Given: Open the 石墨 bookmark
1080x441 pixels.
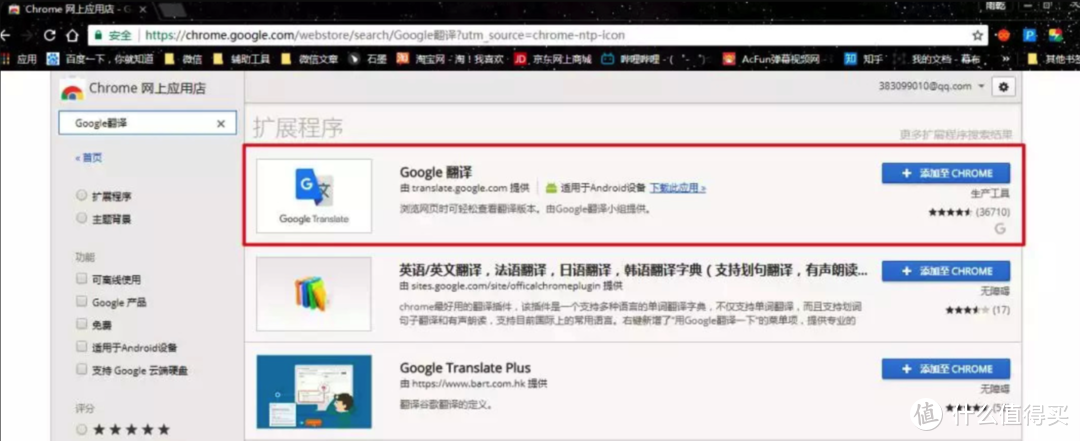Looking at the screenshot, I should 366,59.
